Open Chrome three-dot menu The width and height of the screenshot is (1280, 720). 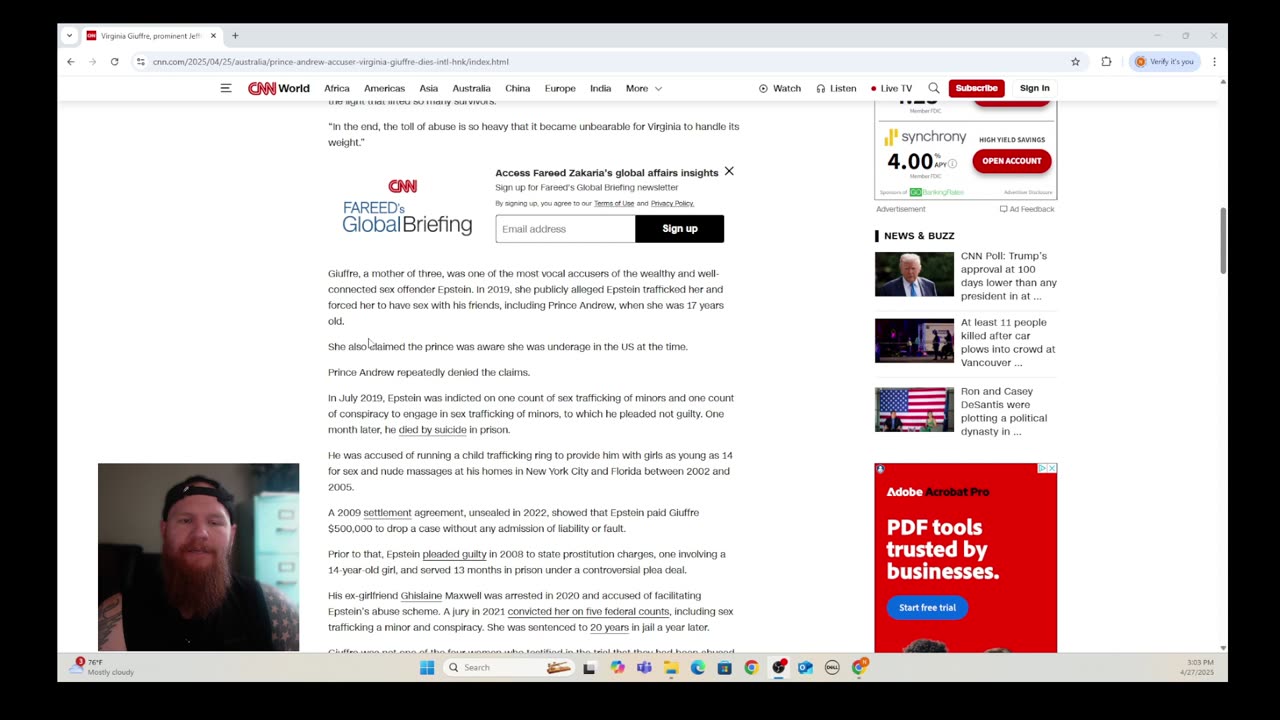pos(1214,62)
